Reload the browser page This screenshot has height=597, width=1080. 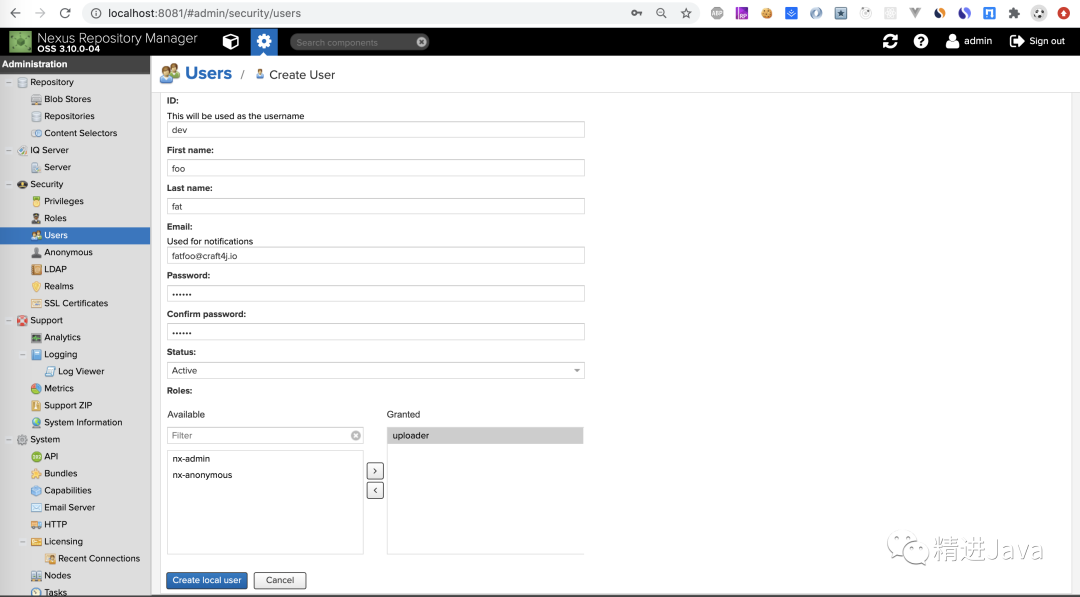click(x=65, y=13)
